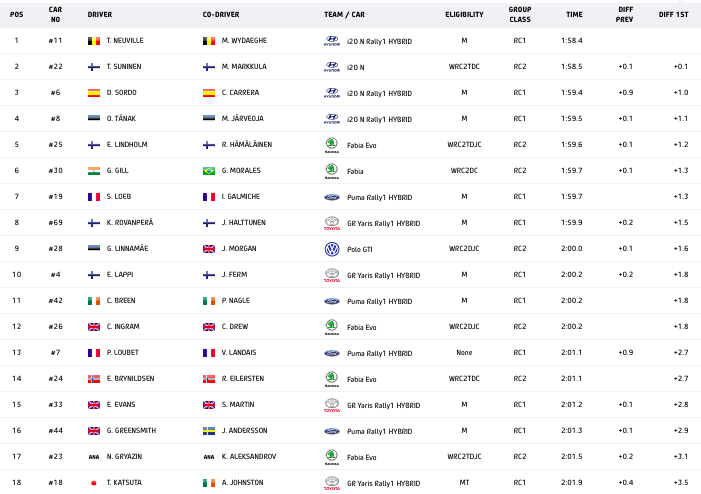Click the Hyundai logo in Neuville's row
Viewport: 701px width, 494px height.
point(332,41)
